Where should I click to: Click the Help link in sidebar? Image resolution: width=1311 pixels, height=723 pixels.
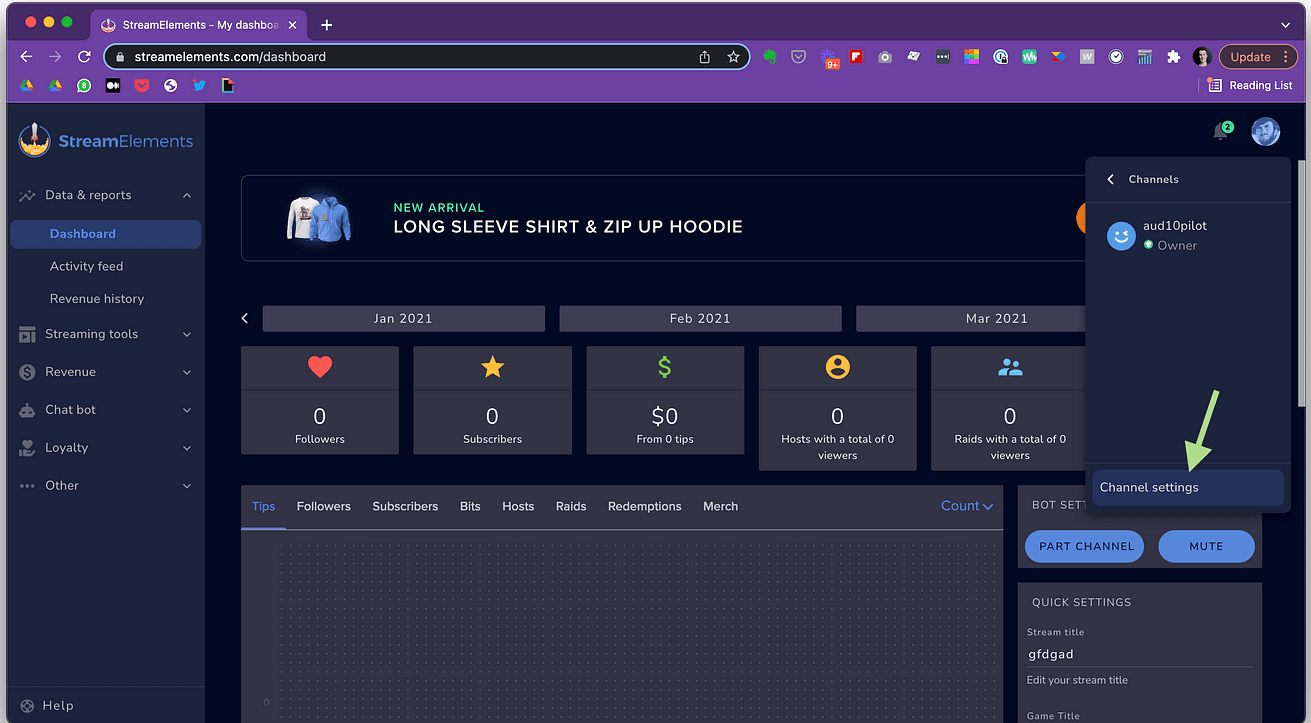click(57, 705)
